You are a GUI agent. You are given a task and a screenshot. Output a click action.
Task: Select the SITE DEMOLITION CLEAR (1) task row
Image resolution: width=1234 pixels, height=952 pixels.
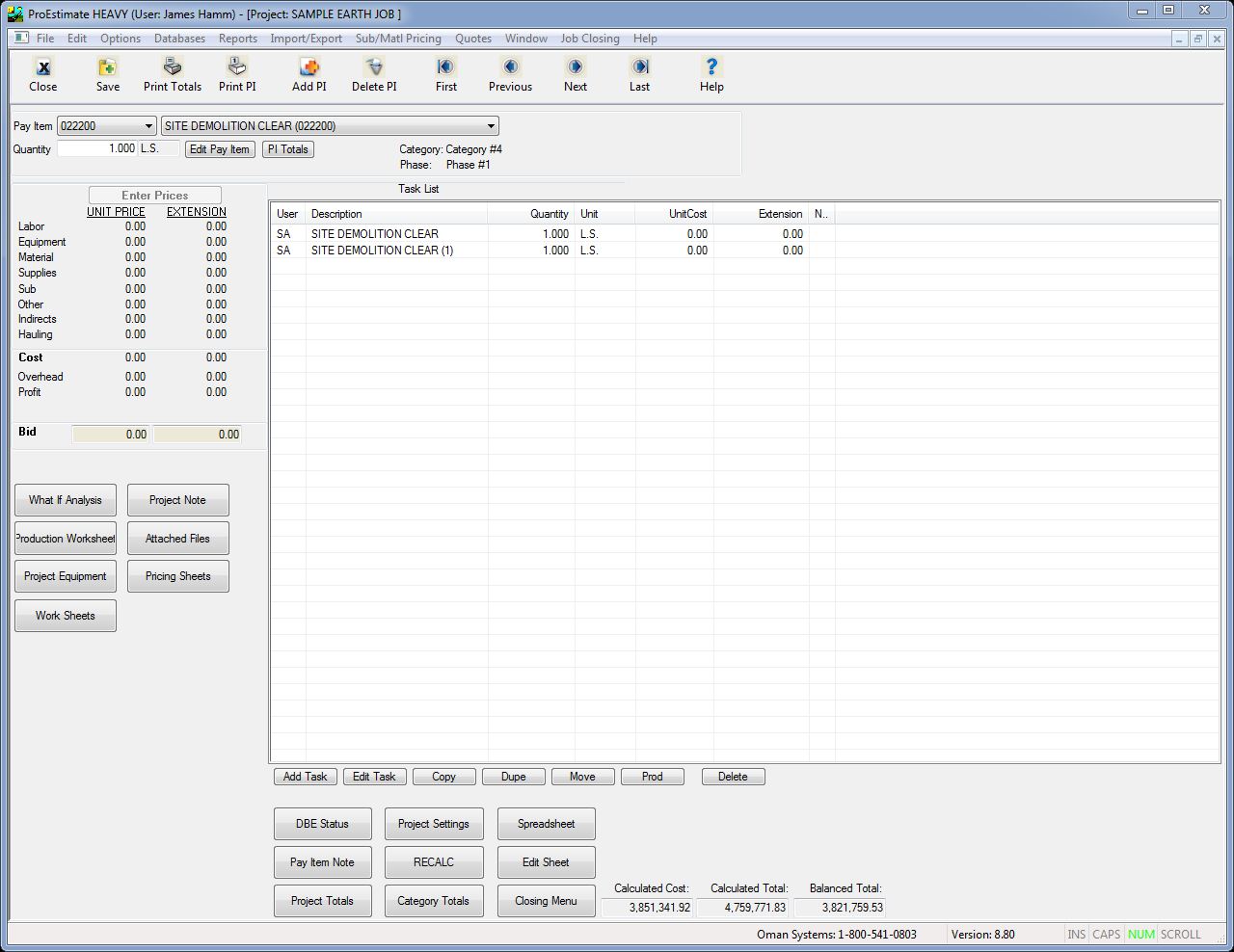(x=746, y=251)
